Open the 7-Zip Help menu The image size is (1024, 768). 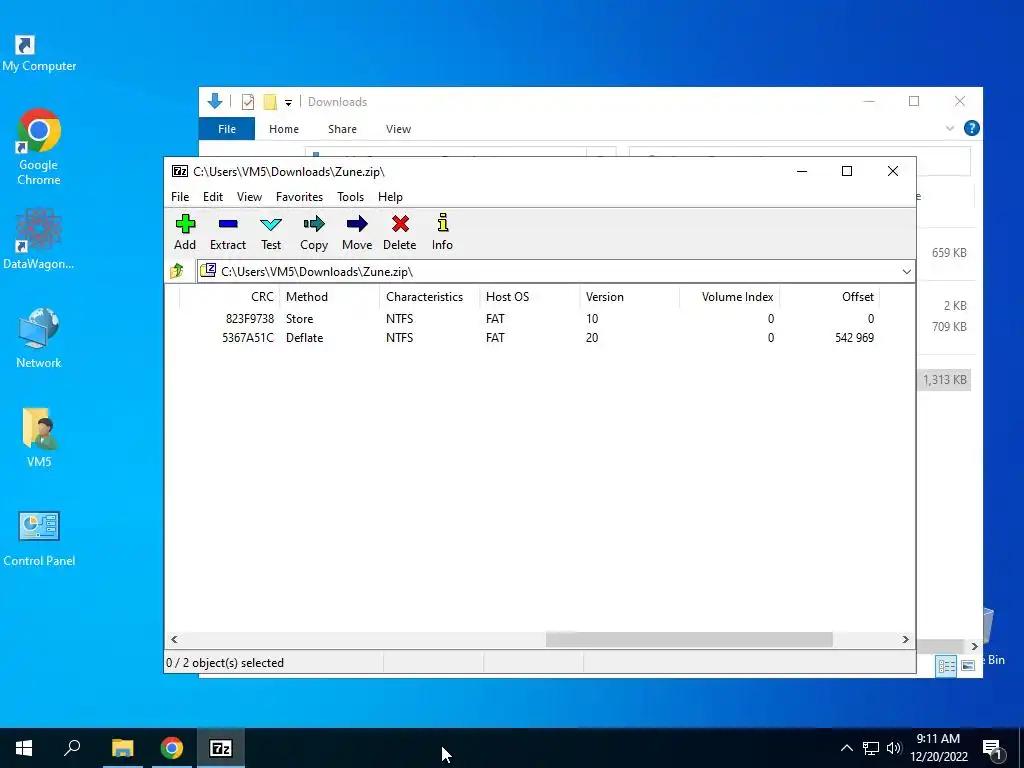pos(391,197)
